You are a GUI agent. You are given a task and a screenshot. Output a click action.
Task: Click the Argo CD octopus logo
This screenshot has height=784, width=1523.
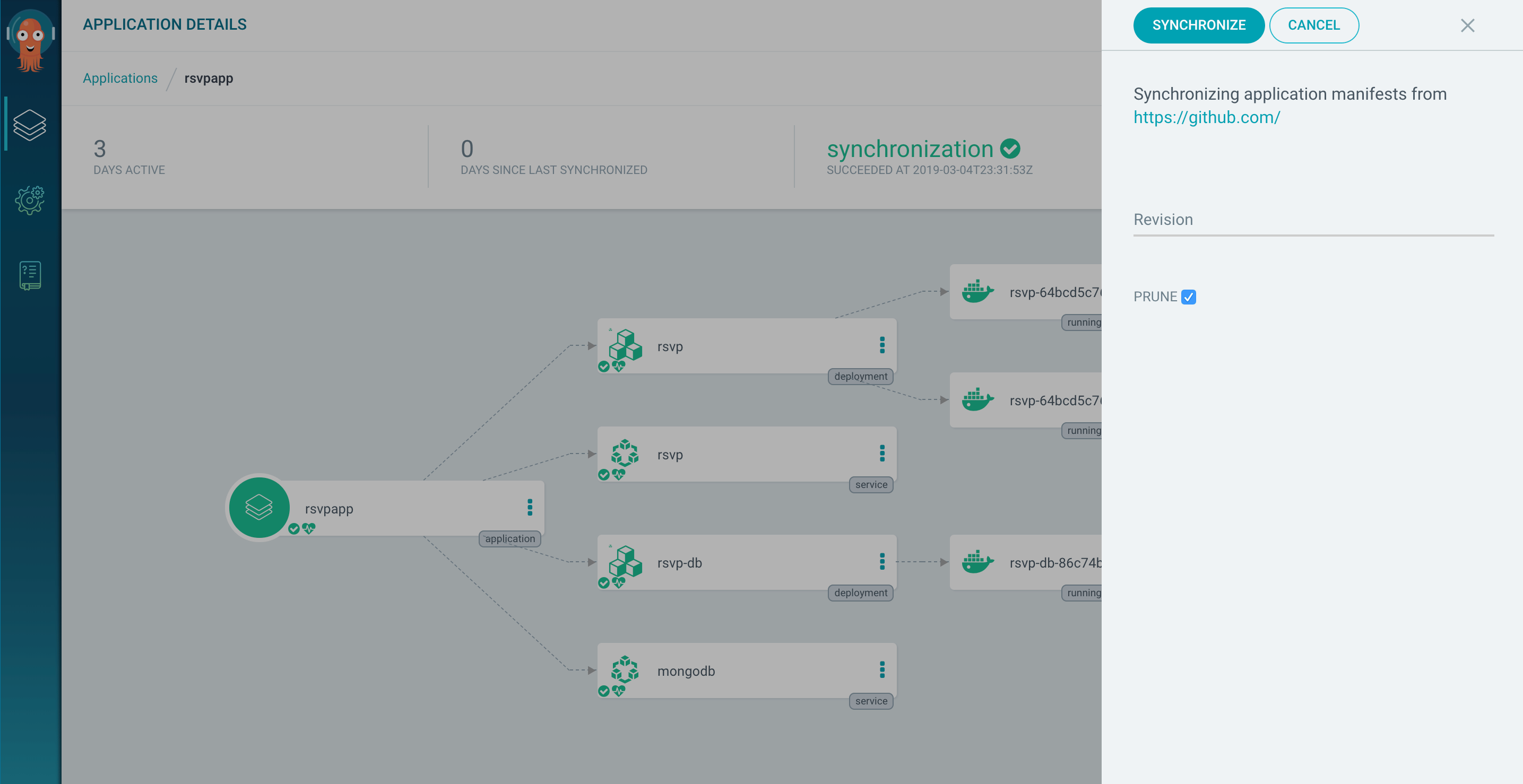tap(30, 40)
